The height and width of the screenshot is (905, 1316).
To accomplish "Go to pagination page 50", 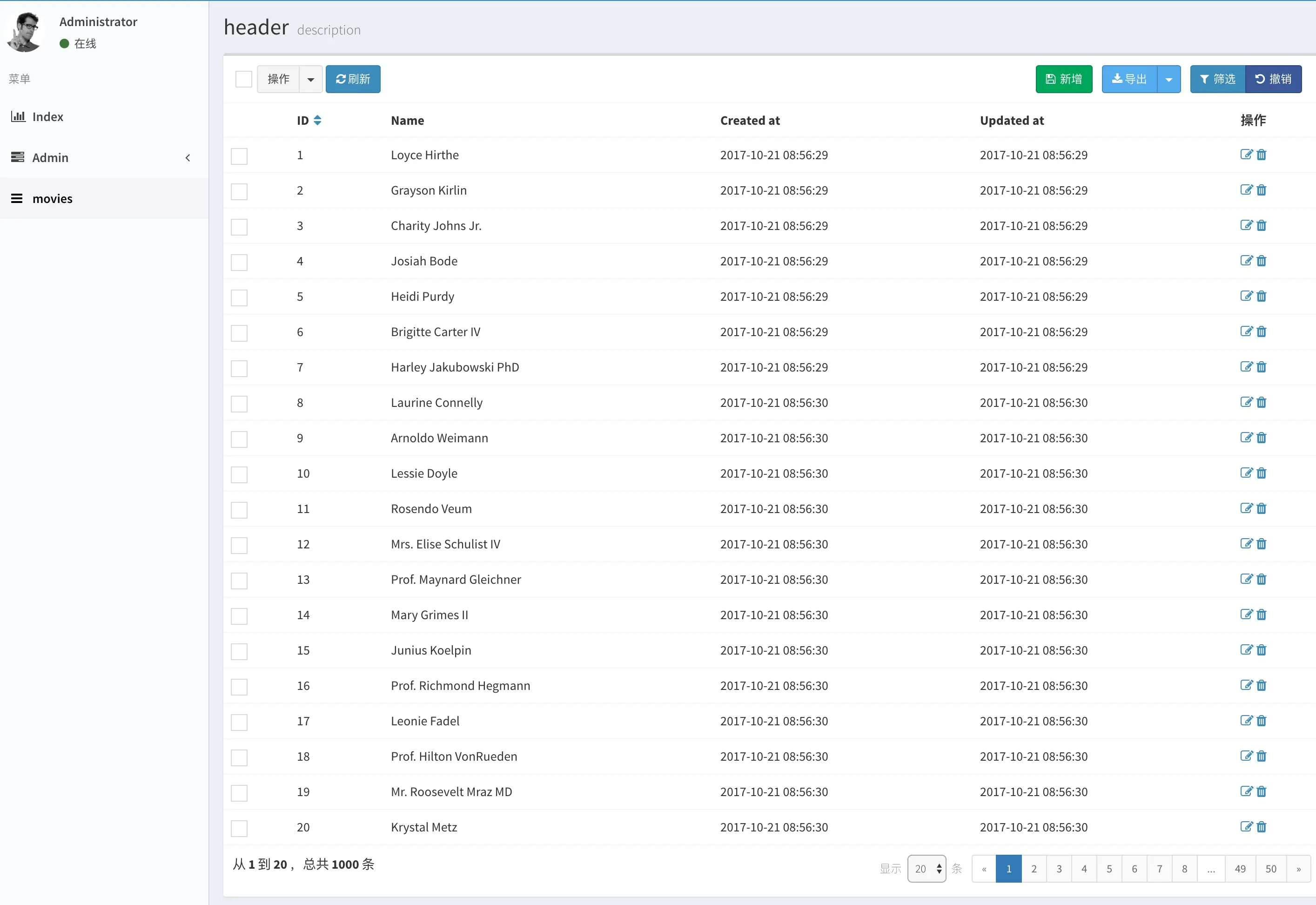I will click(1271, 869).
